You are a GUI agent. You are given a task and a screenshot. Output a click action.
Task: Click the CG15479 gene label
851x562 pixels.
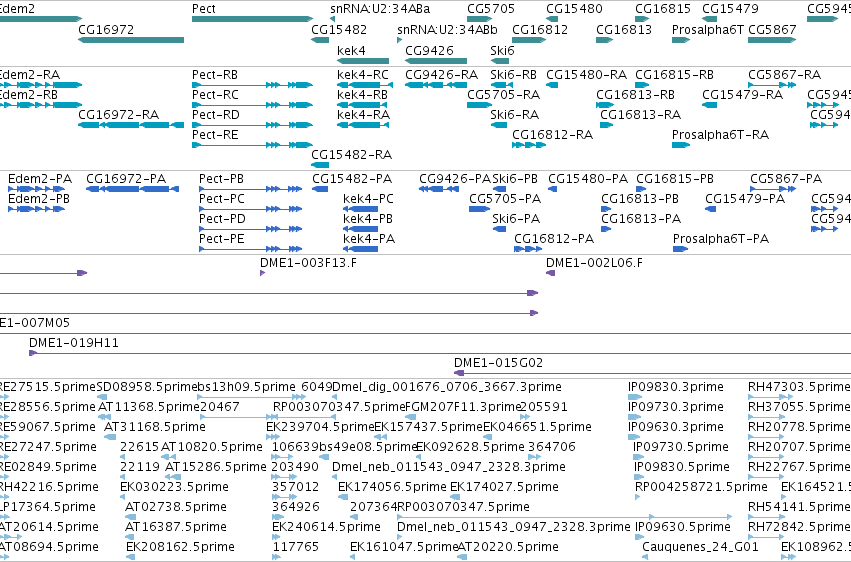click(x=731, y=9)
